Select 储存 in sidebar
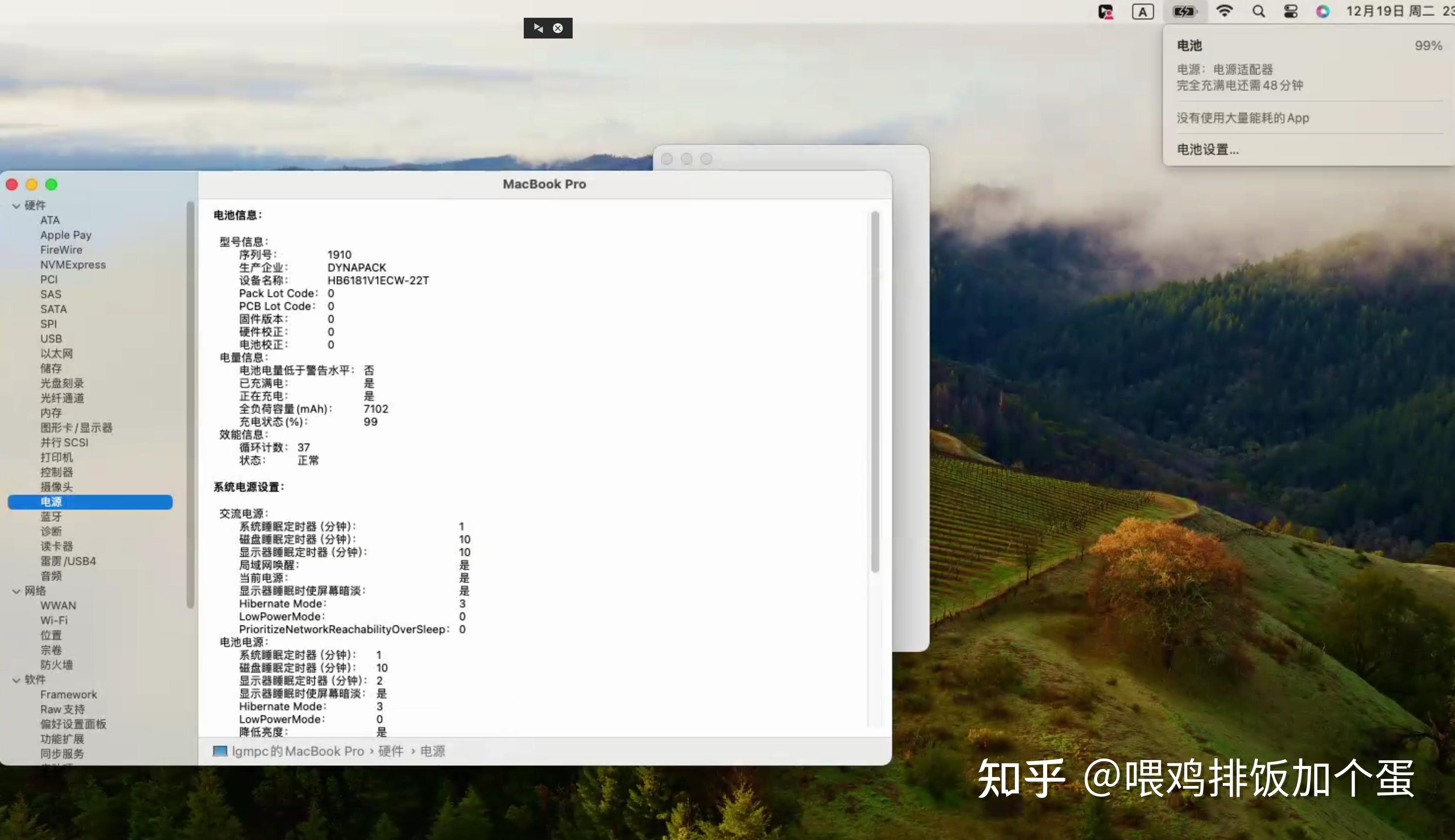Viewport: 1455px width, 840px height. [51, 368]
